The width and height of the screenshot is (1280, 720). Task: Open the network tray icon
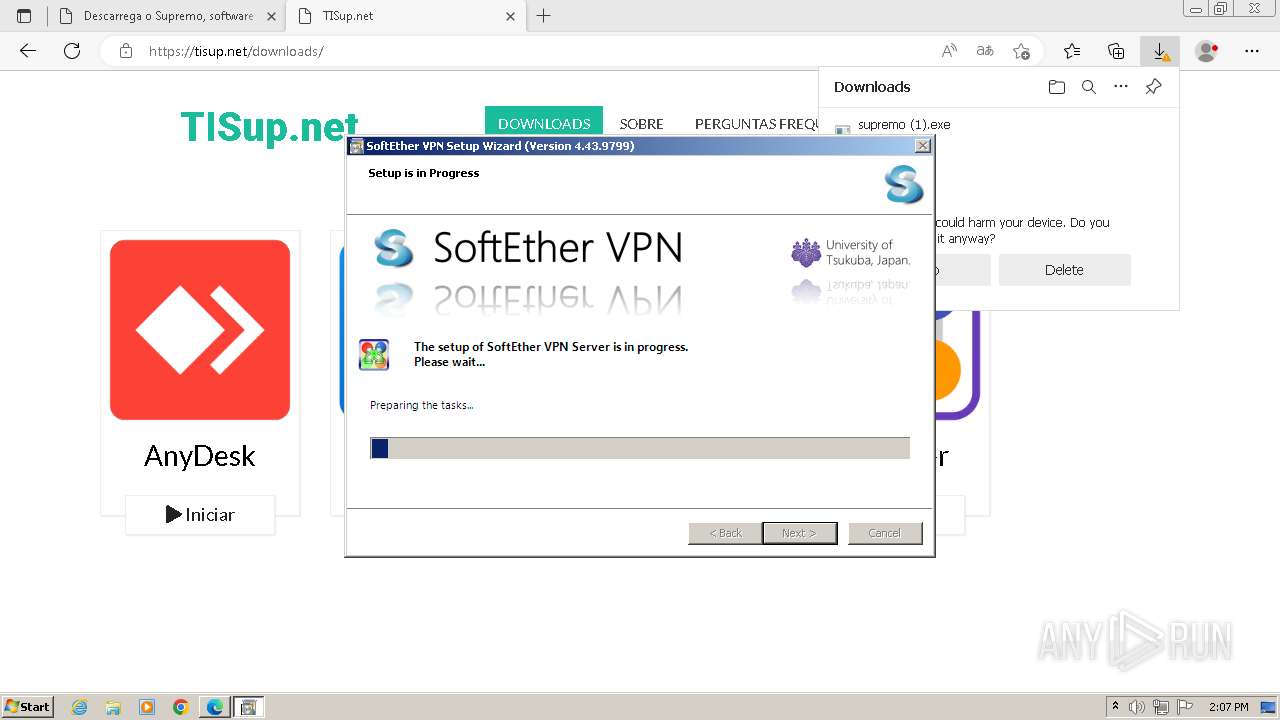tap(1161, 707)
